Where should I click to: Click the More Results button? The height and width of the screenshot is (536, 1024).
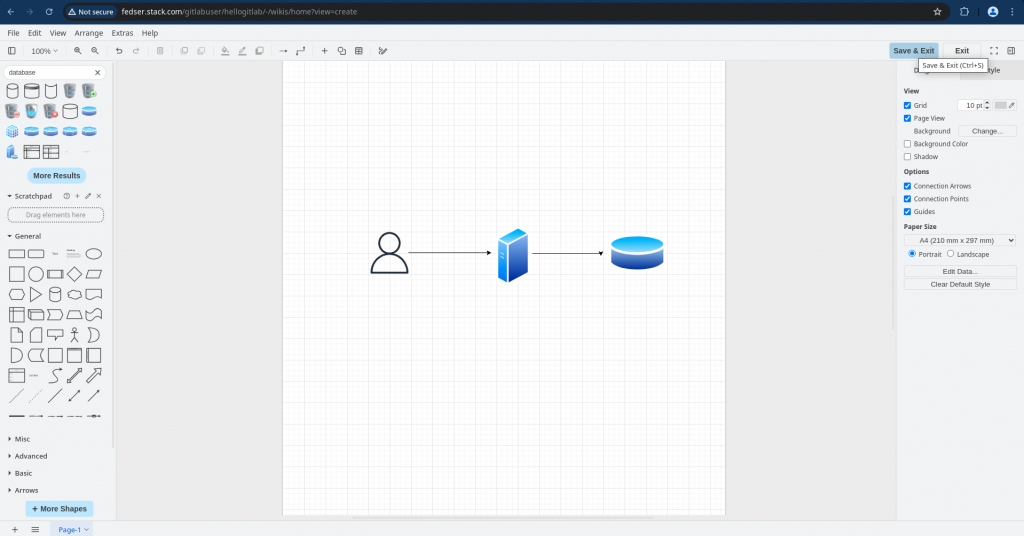click(56, 176)
